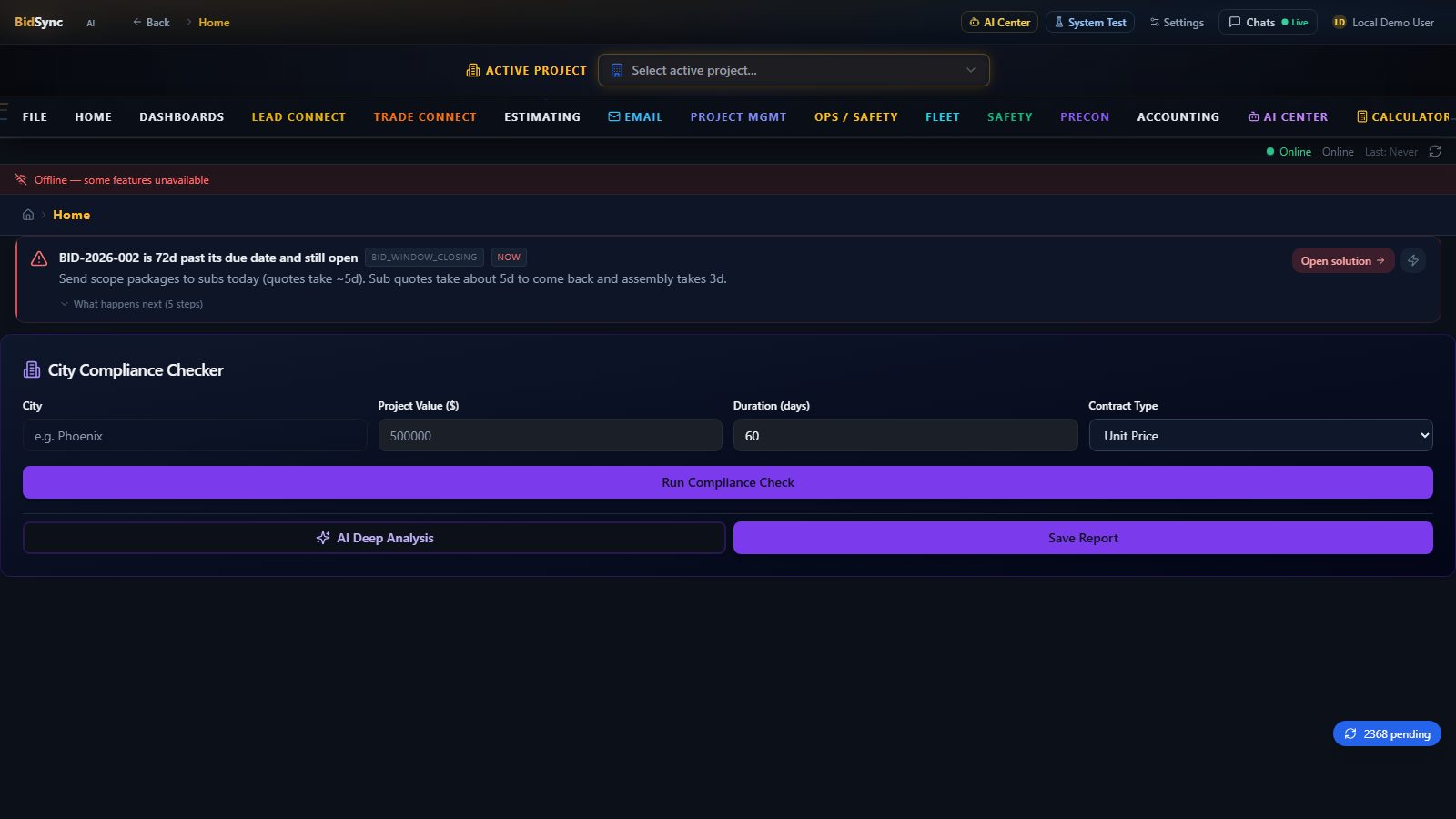Image resolution: width=1456 pixels, height=819 pixels.
Task: Click the collapsed sidebar menu icon
Action: click(4, 112)
